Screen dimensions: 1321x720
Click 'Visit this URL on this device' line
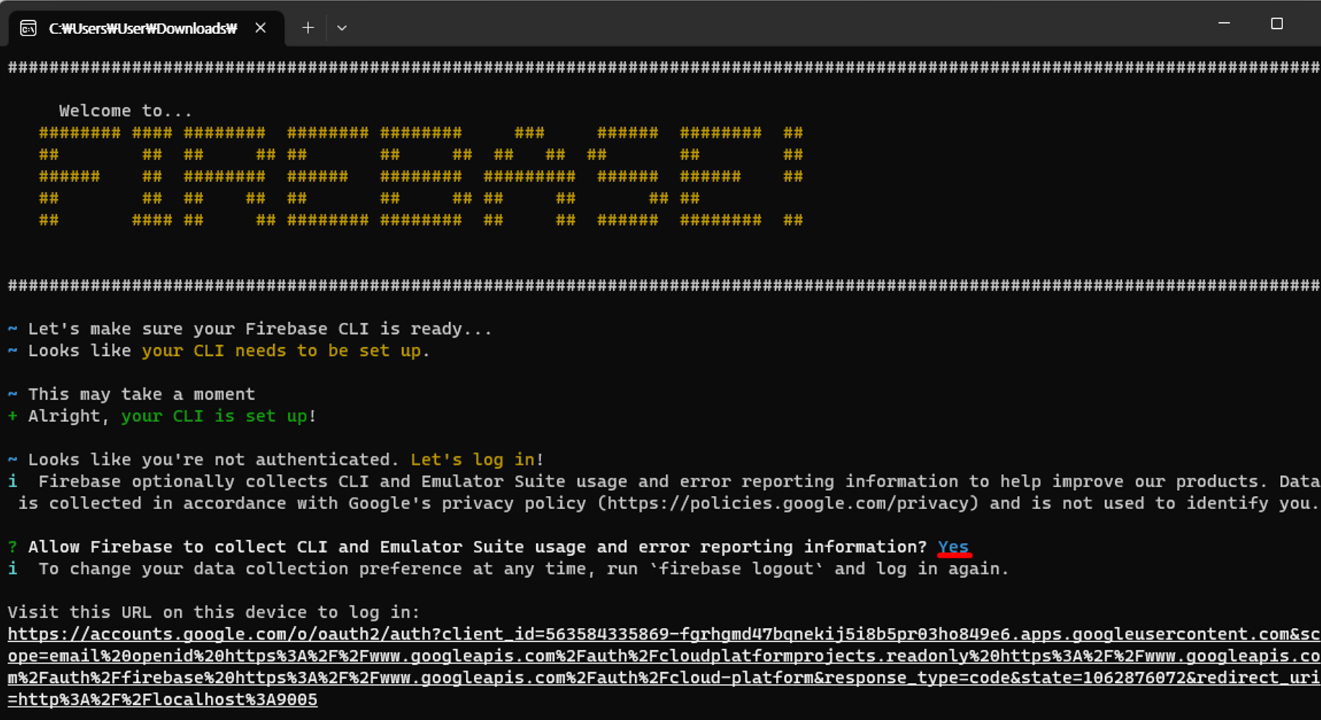[214, 612]
